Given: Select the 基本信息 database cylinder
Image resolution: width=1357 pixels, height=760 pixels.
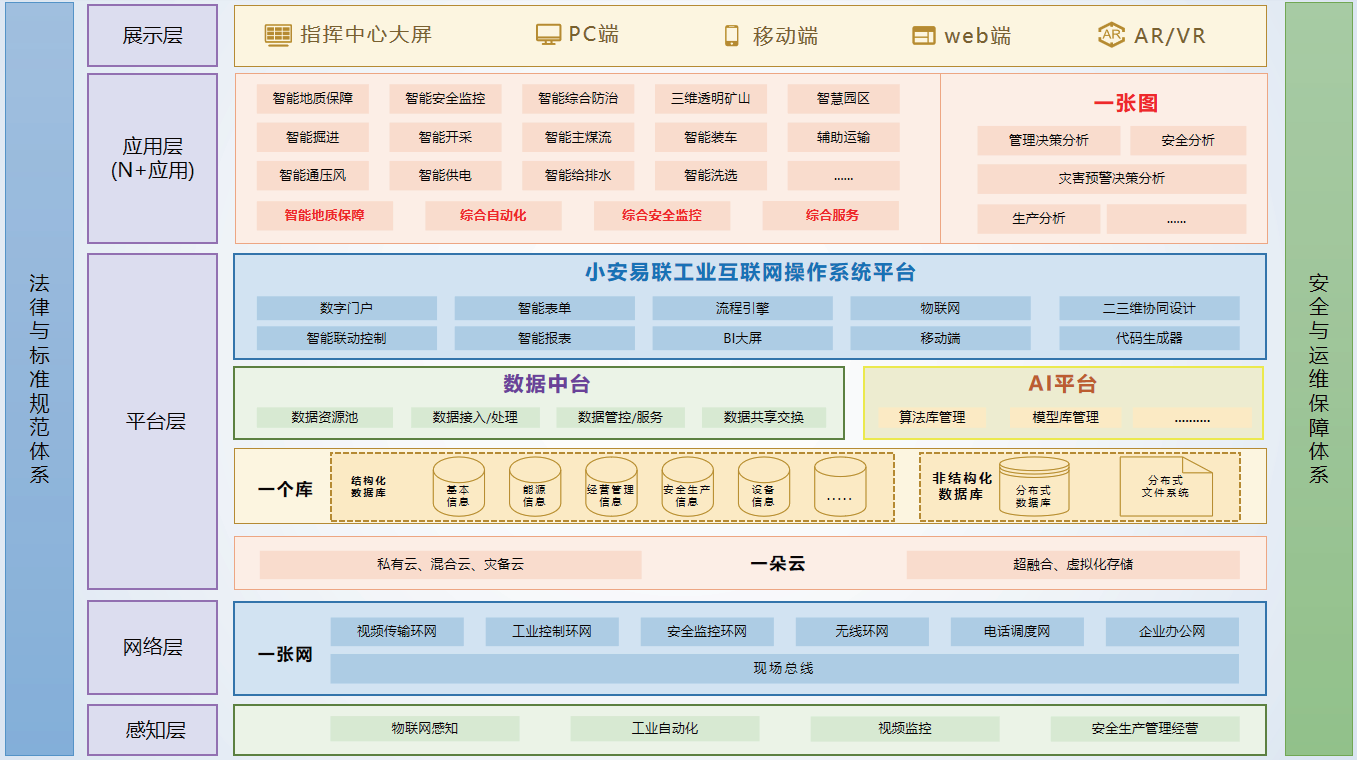Looking at the screenshot, I should (458, 486).
